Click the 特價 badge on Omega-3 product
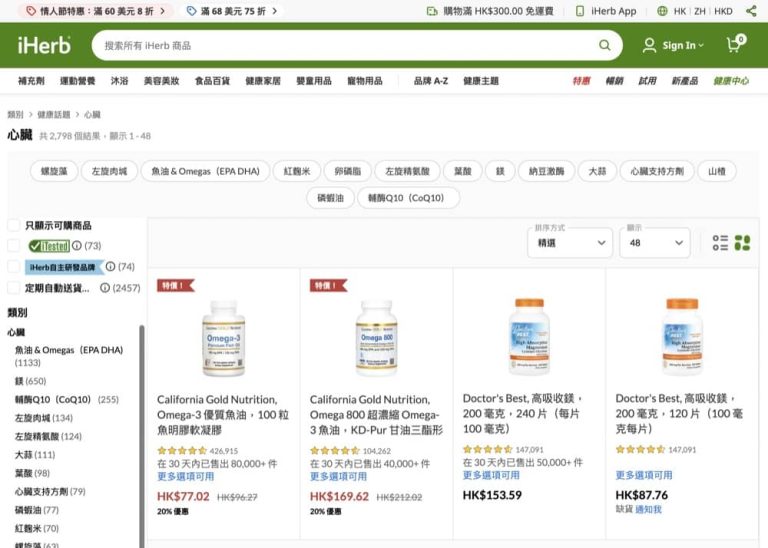Viewport: 768px width, 548px height. pyautogui.click(x=175, y=286)
